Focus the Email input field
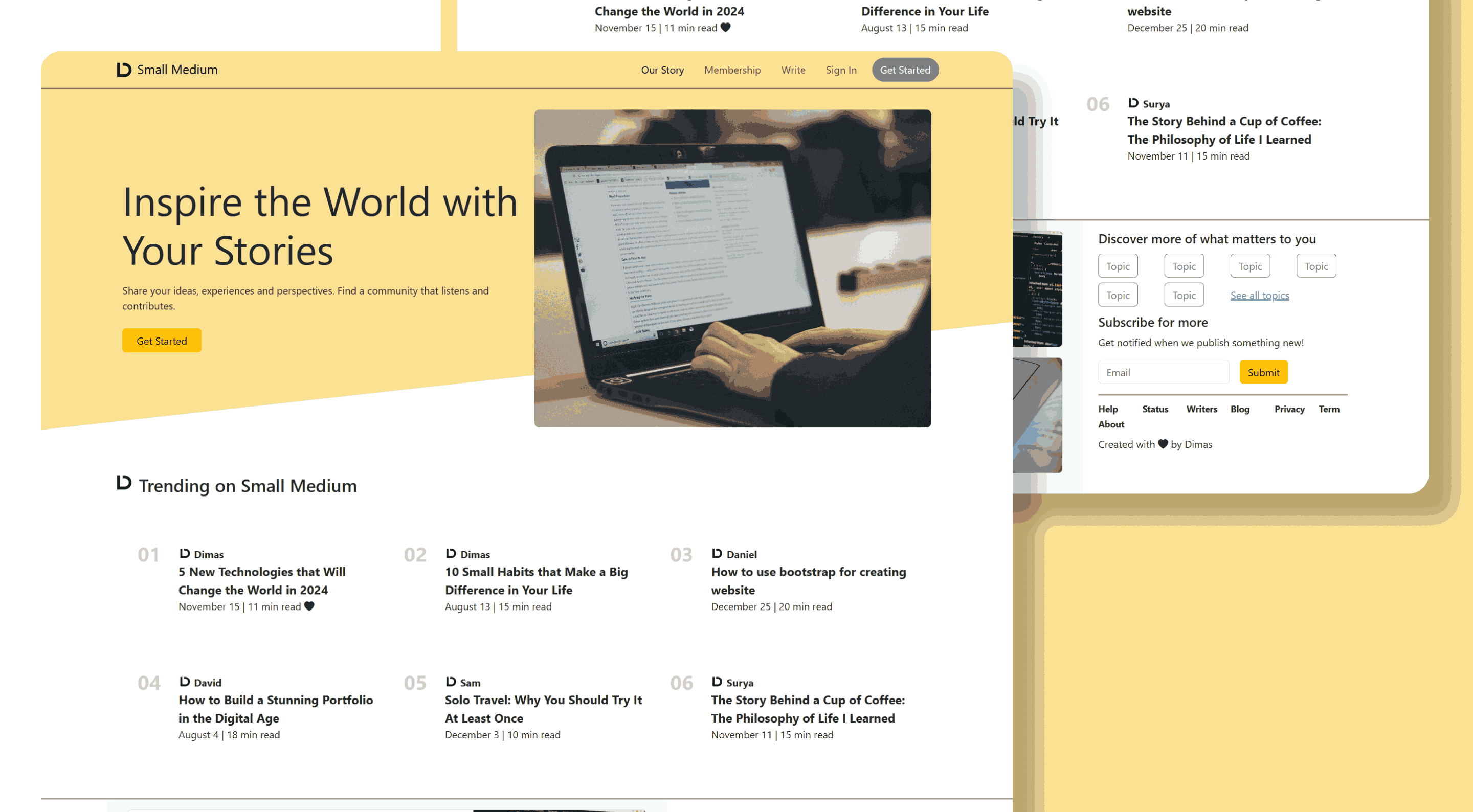This screenshot has height=812, width=1473. click(x=1163, y=372)
